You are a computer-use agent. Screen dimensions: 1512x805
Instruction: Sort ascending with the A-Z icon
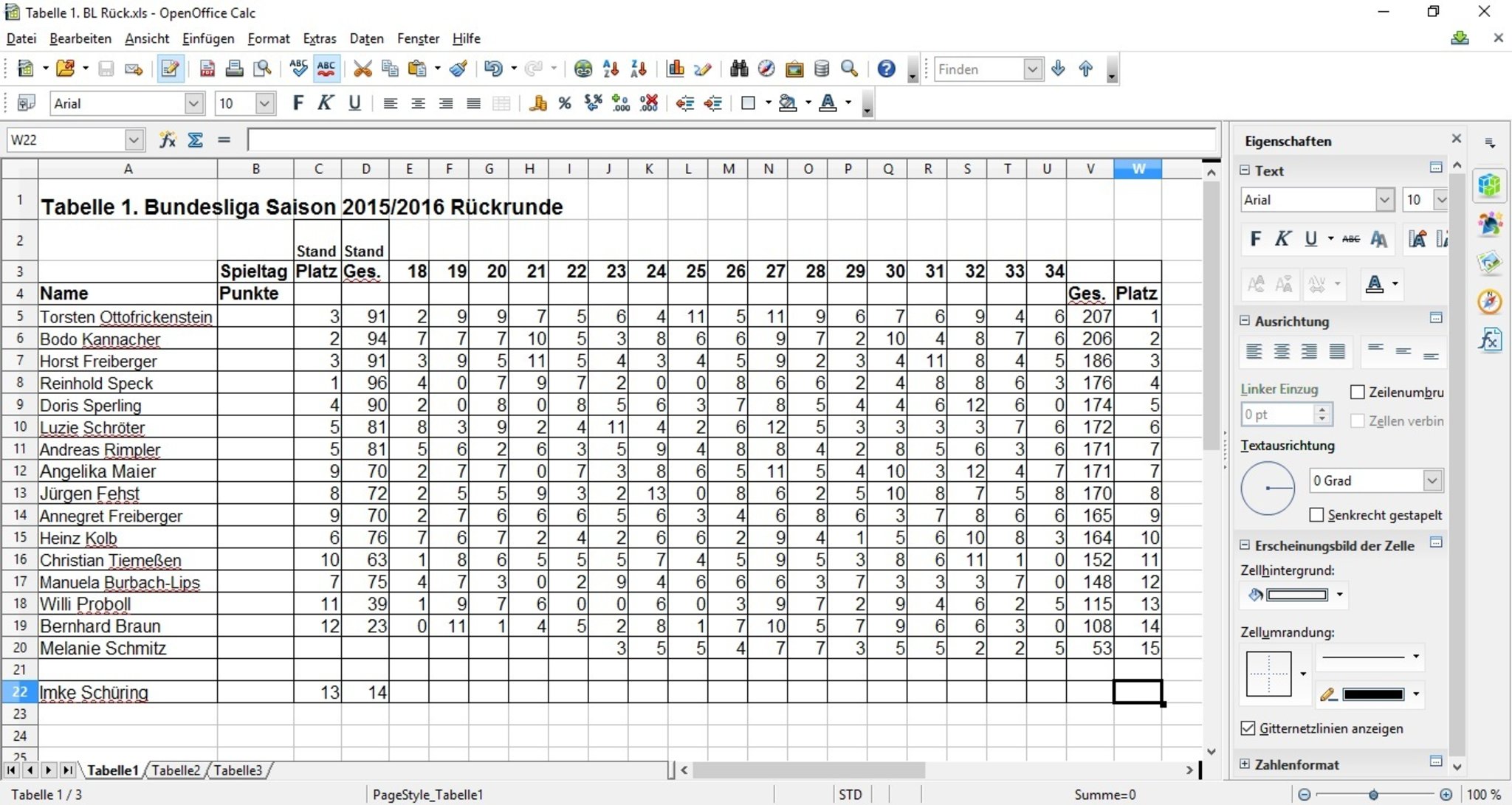point(611,69)
